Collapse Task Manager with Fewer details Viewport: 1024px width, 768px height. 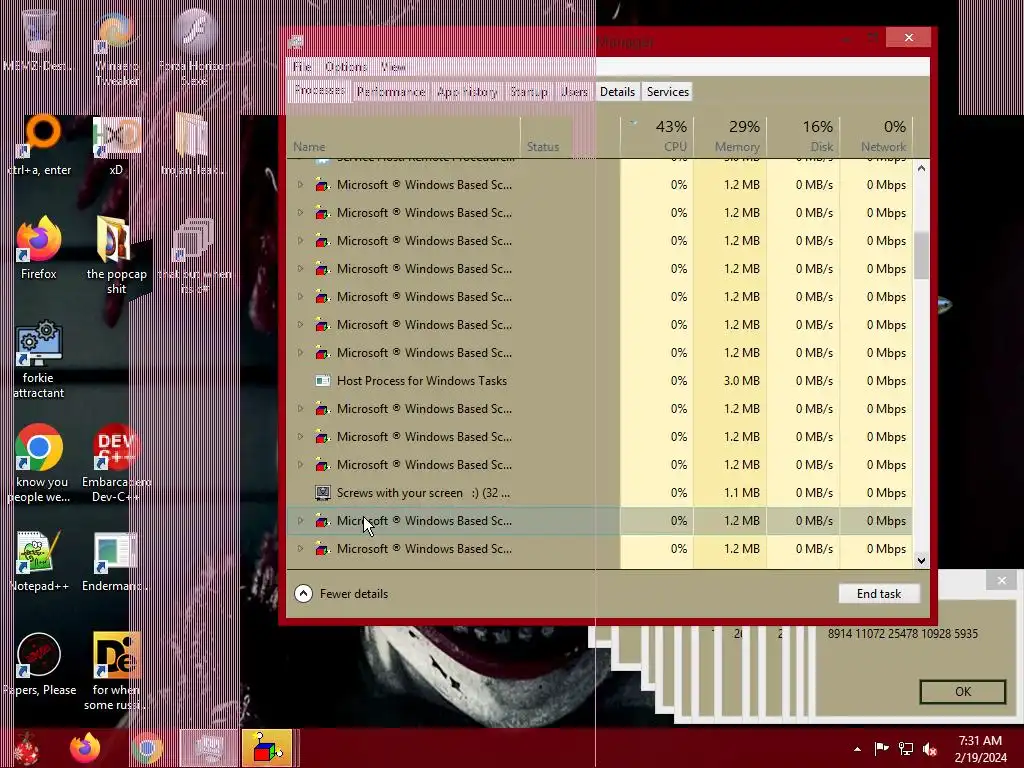341,594
